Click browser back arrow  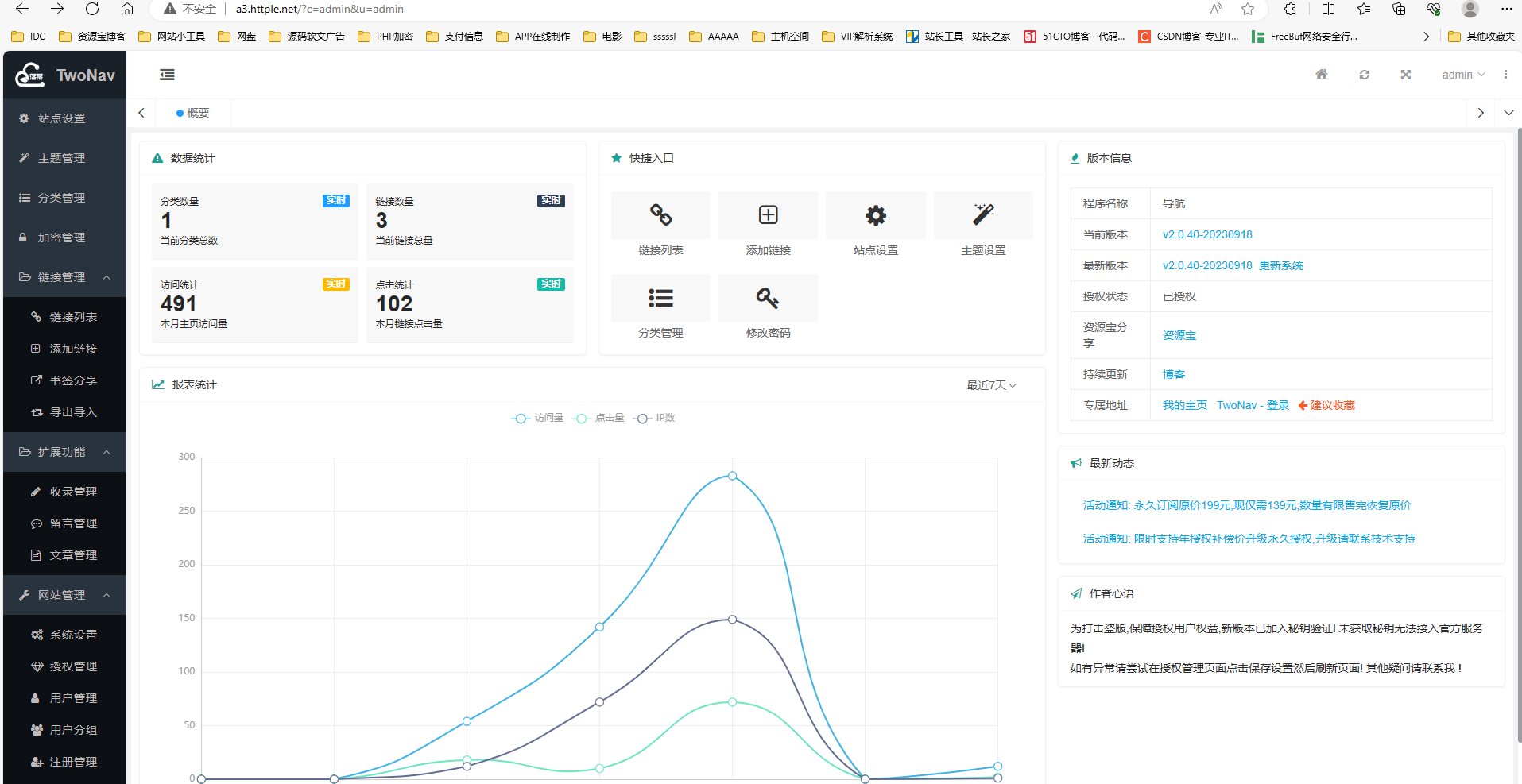point(22,9)
